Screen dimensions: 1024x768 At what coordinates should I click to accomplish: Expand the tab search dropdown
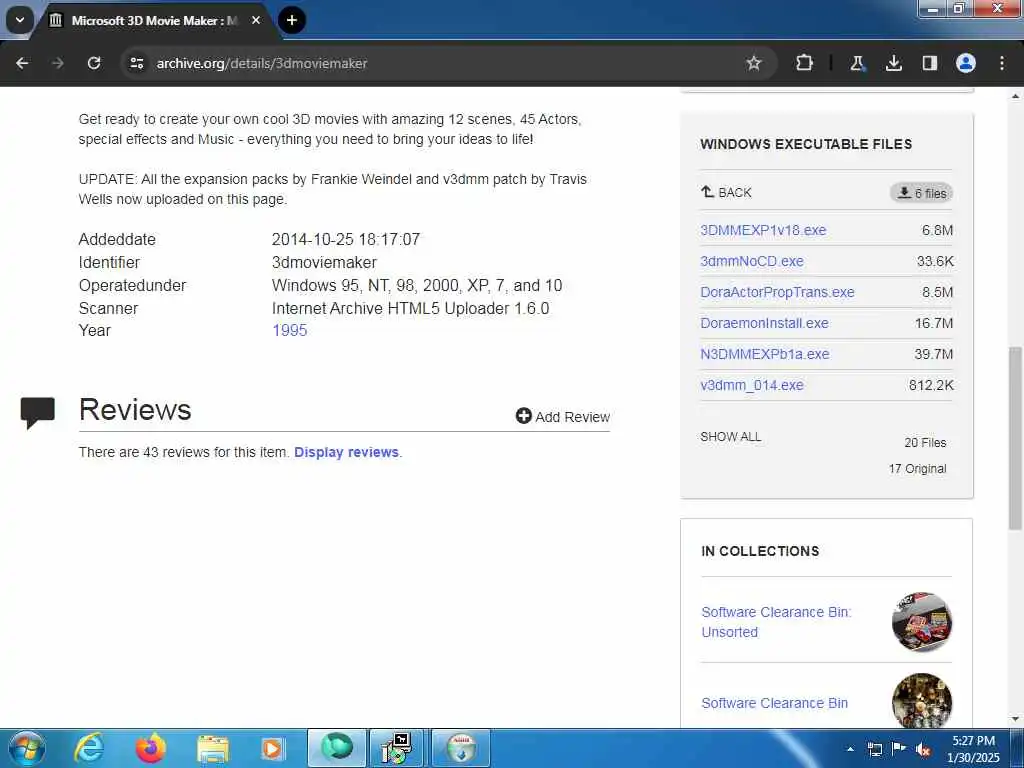[x=20, y=20]
